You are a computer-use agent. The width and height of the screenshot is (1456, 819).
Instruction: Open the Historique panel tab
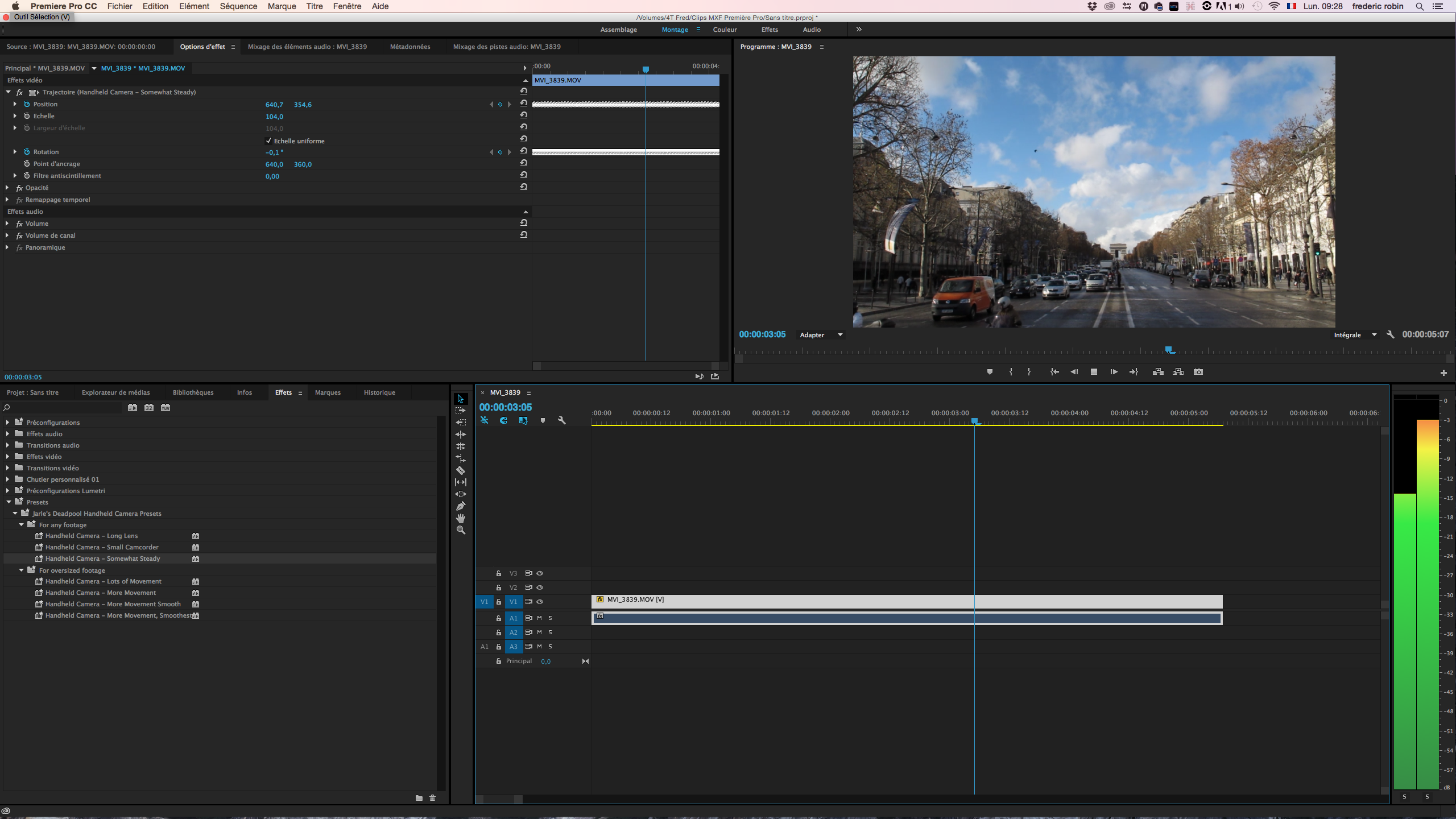[x=379, y=392]
